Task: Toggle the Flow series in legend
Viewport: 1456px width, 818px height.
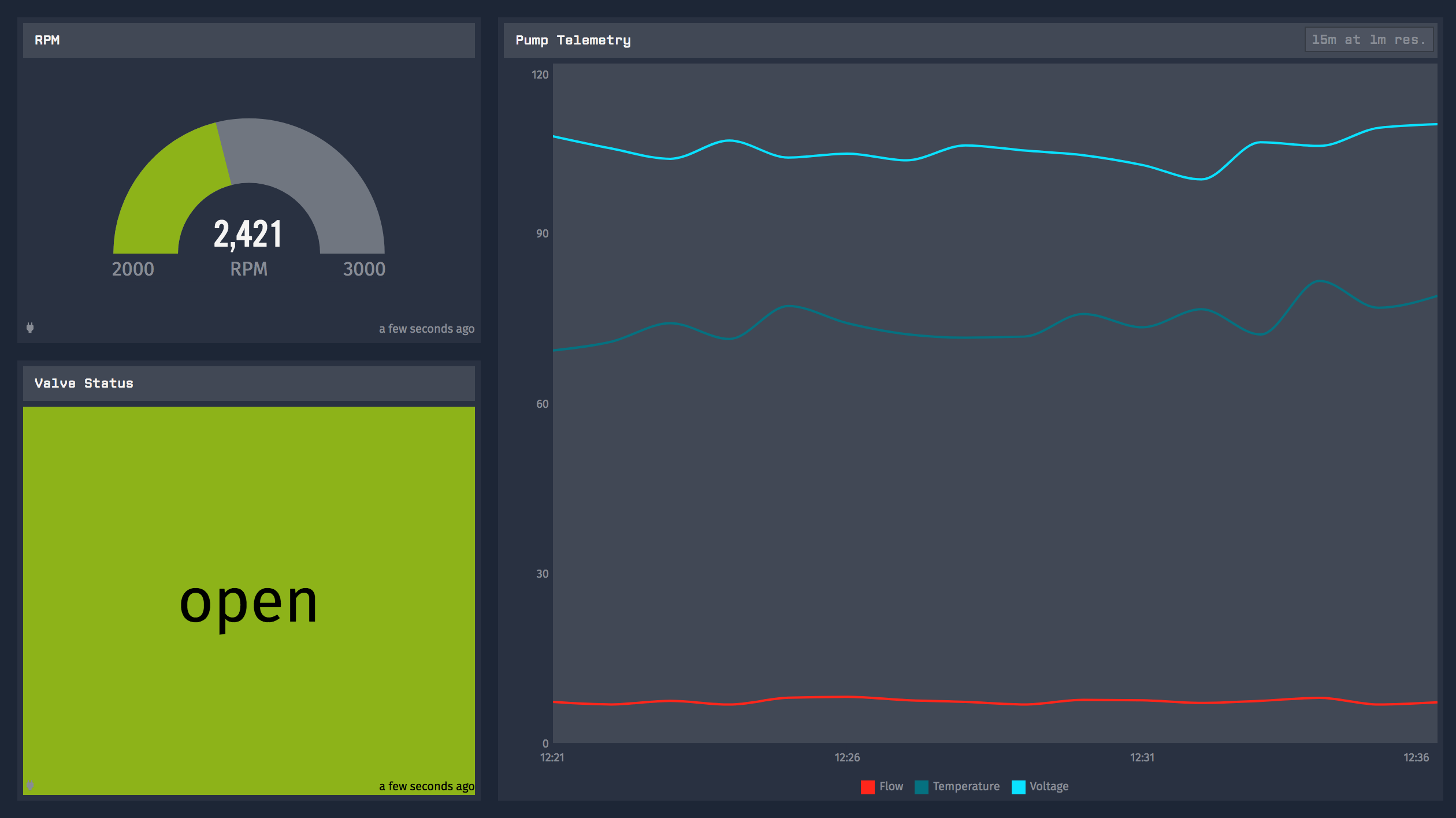Action: (x=882, y=787)
